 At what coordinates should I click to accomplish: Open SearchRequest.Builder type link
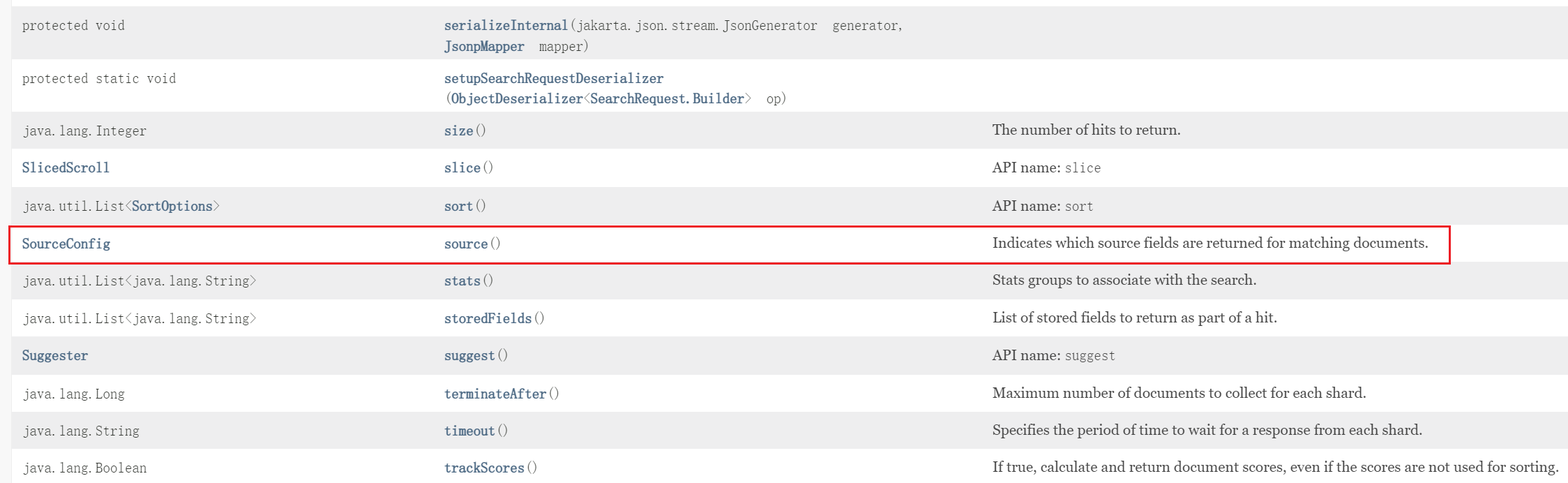[x=667, y=99]
